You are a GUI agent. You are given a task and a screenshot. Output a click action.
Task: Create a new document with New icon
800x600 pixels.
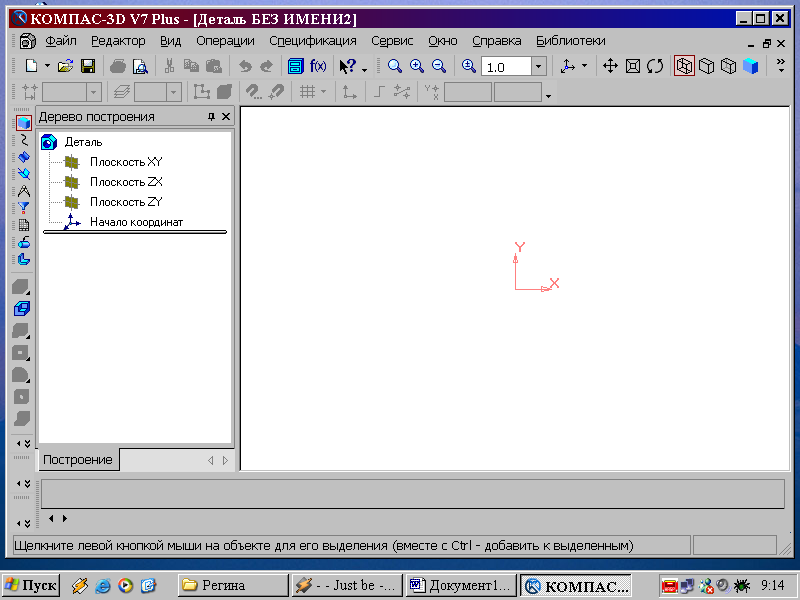(x=31, y=66)
